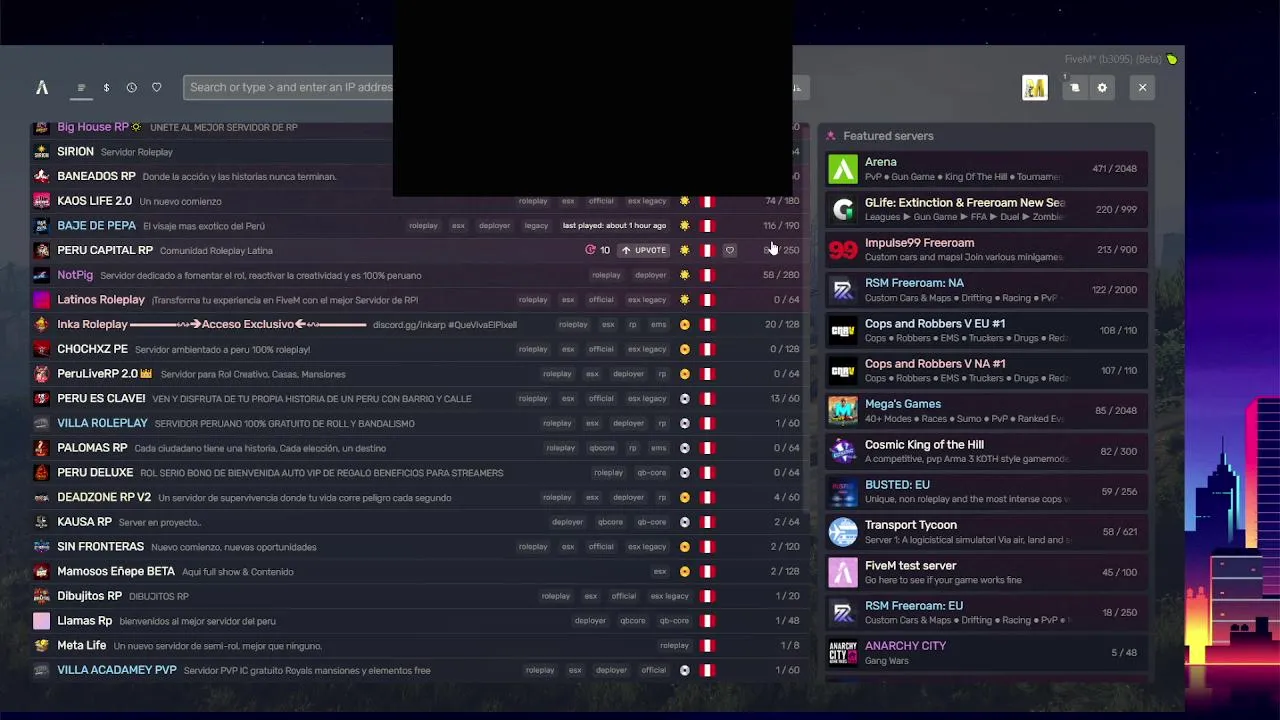Open featured server Arena
Viewport: 1280px width, 720px height.
(x=986, y=169)
